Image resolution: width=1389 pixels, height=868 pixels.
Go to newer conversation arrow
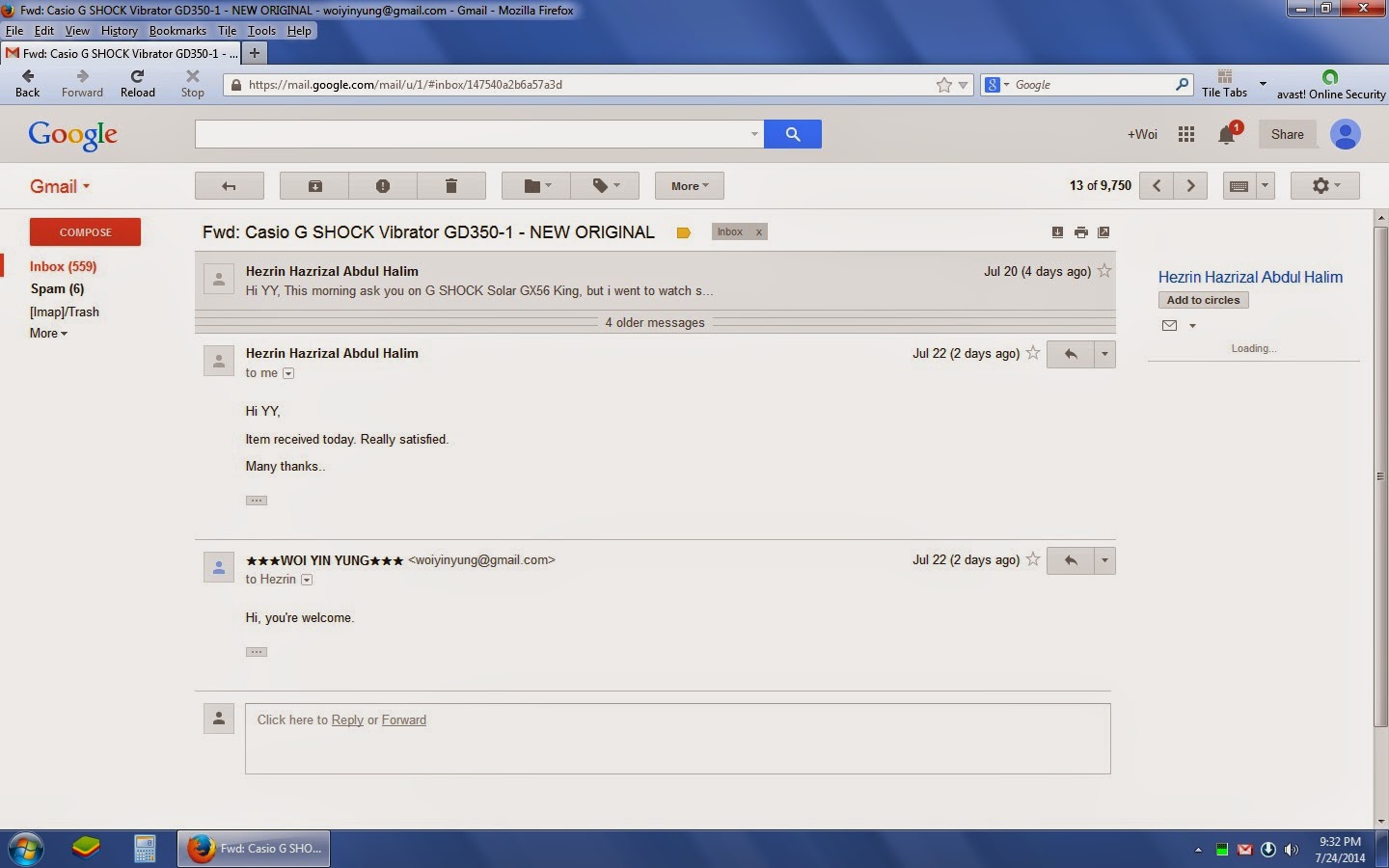coord(1157,186)
